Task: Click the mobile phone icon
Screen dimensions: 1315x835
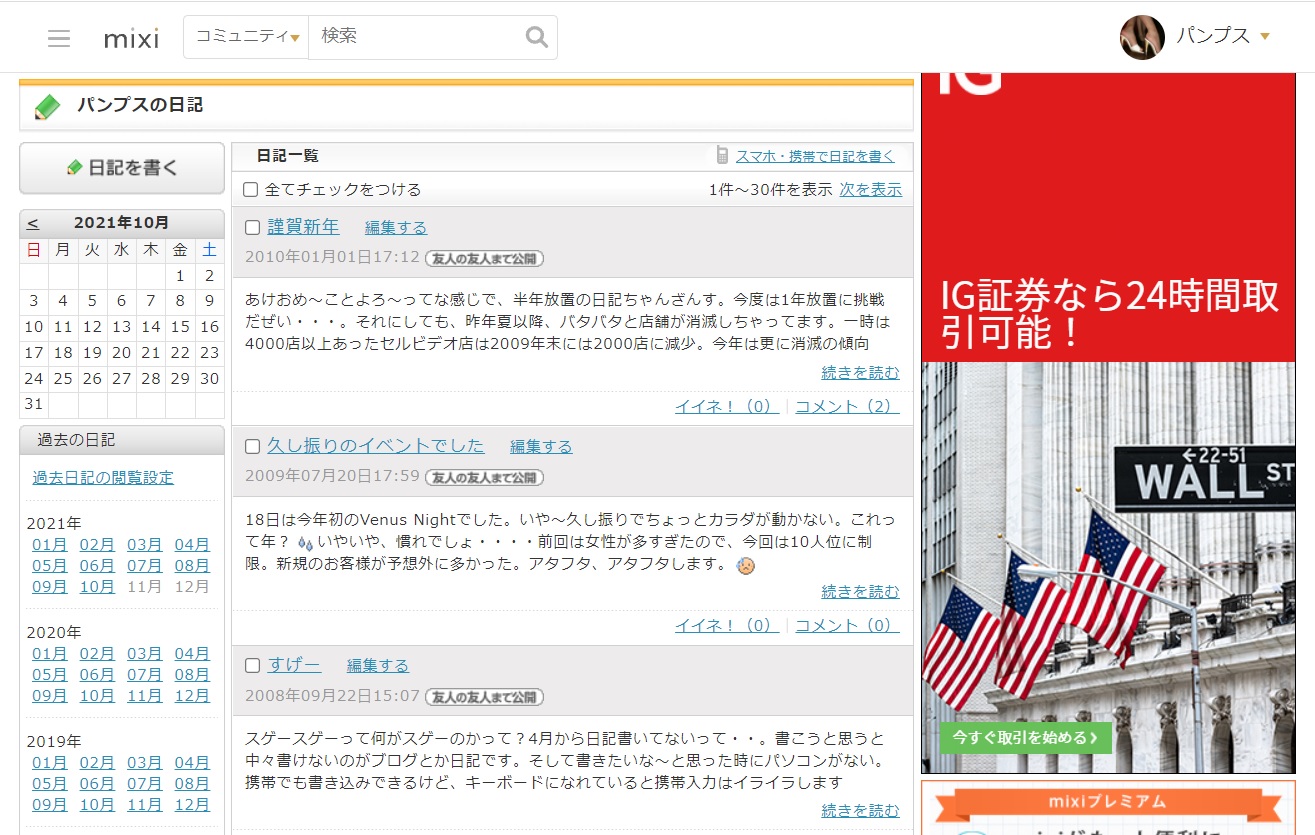Action: point(722,156)
